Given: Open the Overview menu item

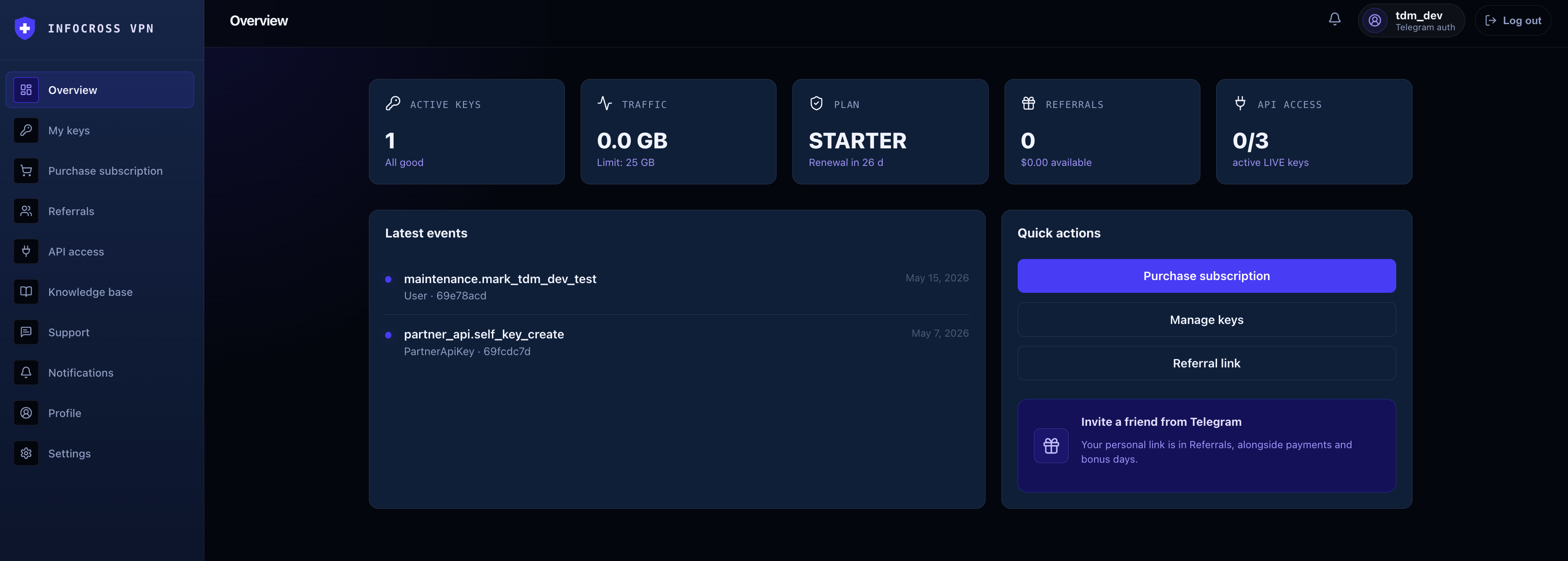Looking at the screenshot, I should (100, 90).
